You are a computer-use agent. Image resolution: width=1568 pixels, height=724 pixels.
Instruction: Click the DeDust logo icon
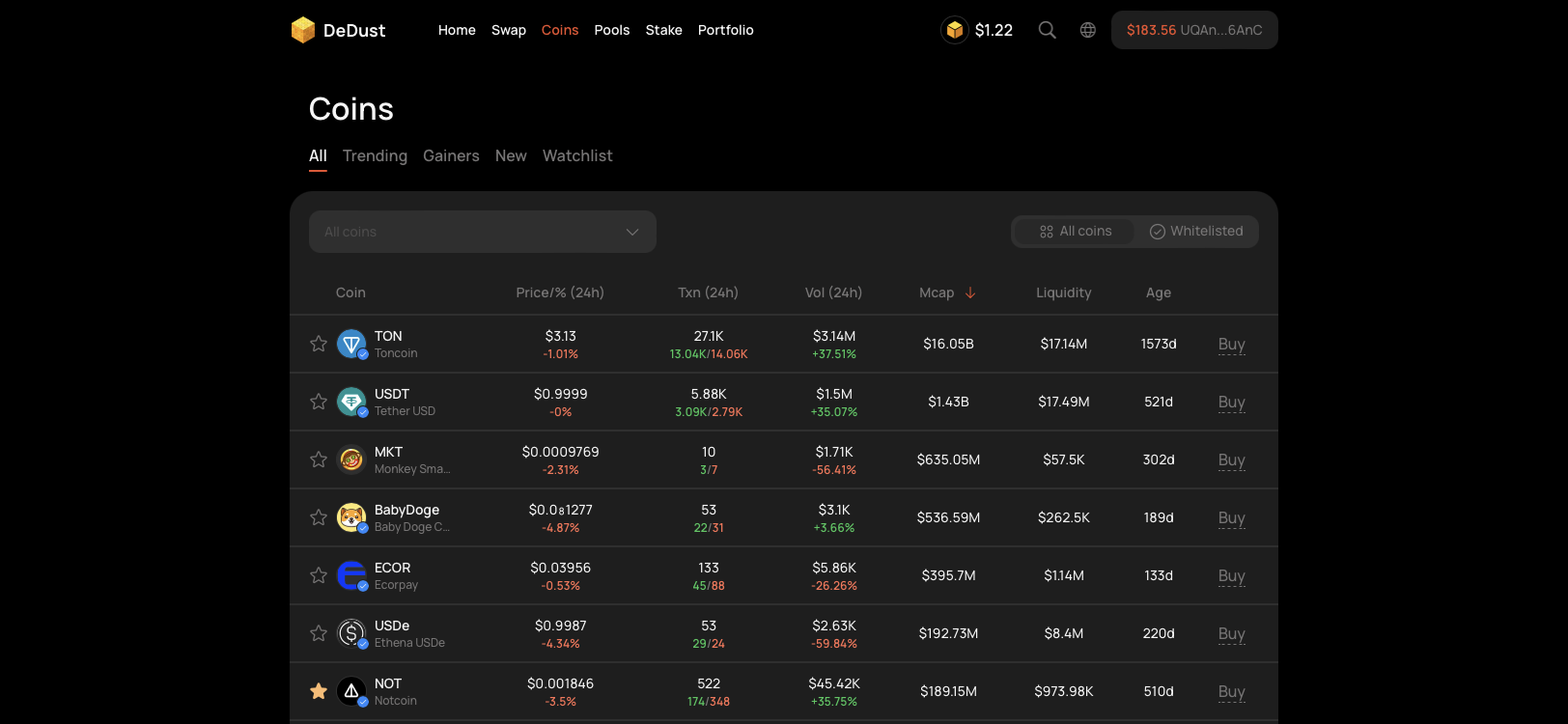pyautogui.click(x=303, y=30)
